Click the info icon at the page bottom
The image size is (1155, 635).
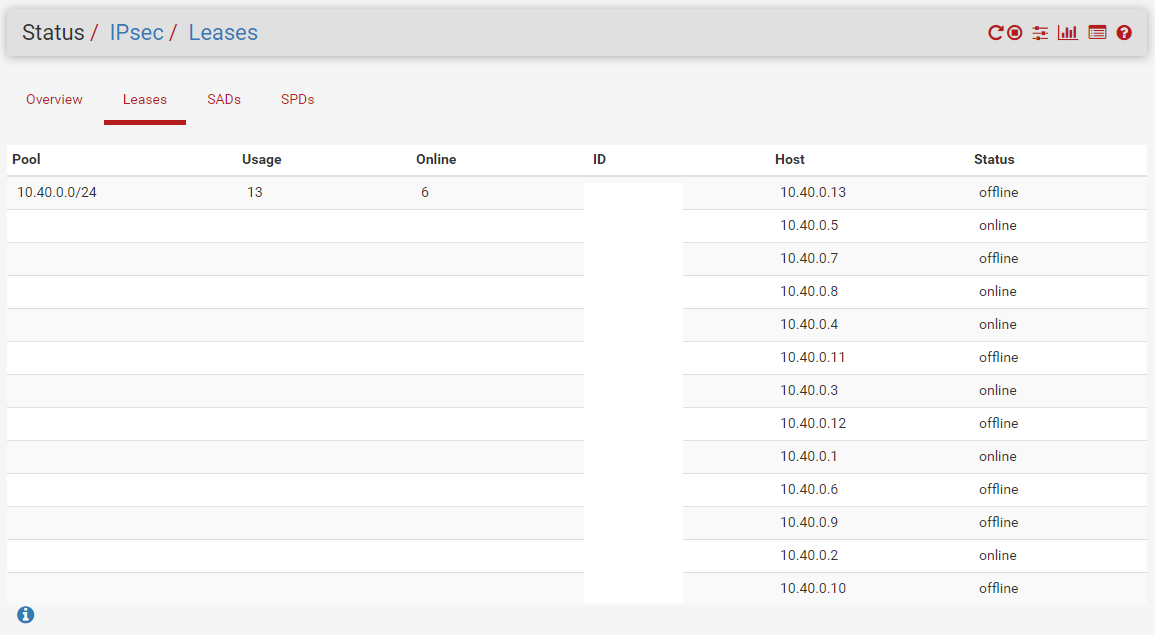[x=25, y=614]
